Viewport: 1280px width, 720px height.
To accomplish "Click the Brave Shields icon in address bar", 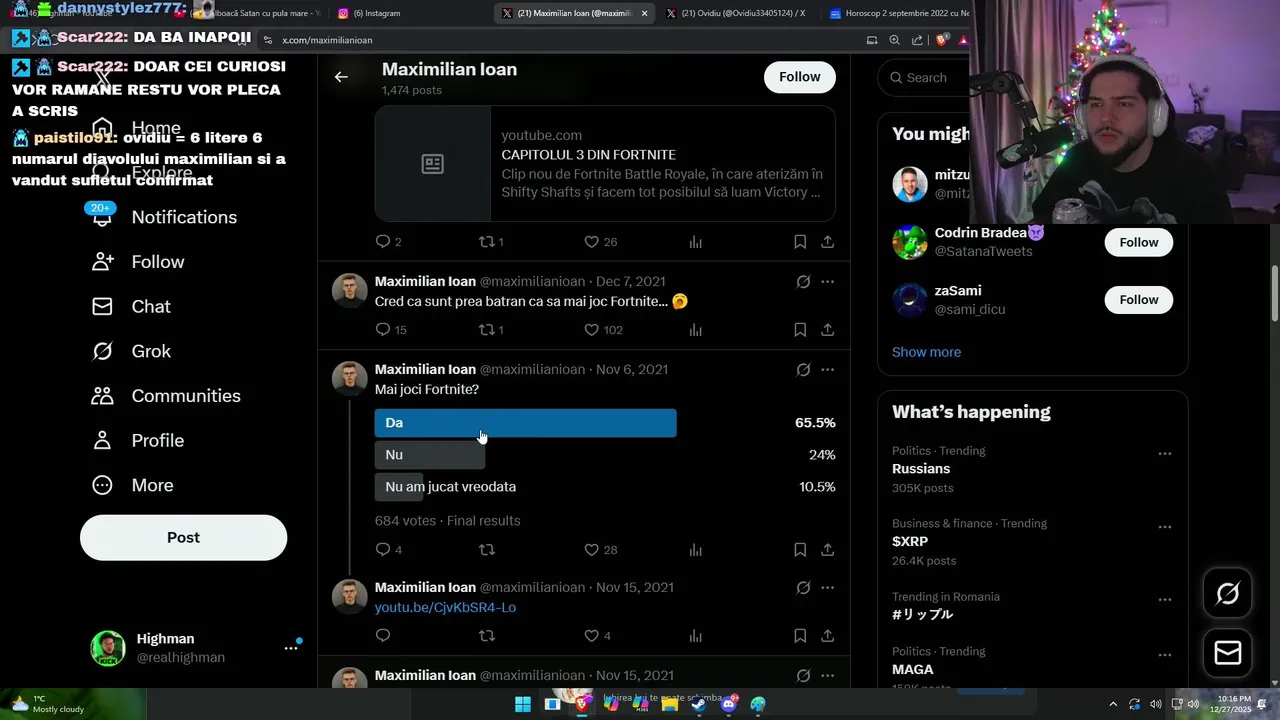I will point(941,40).
